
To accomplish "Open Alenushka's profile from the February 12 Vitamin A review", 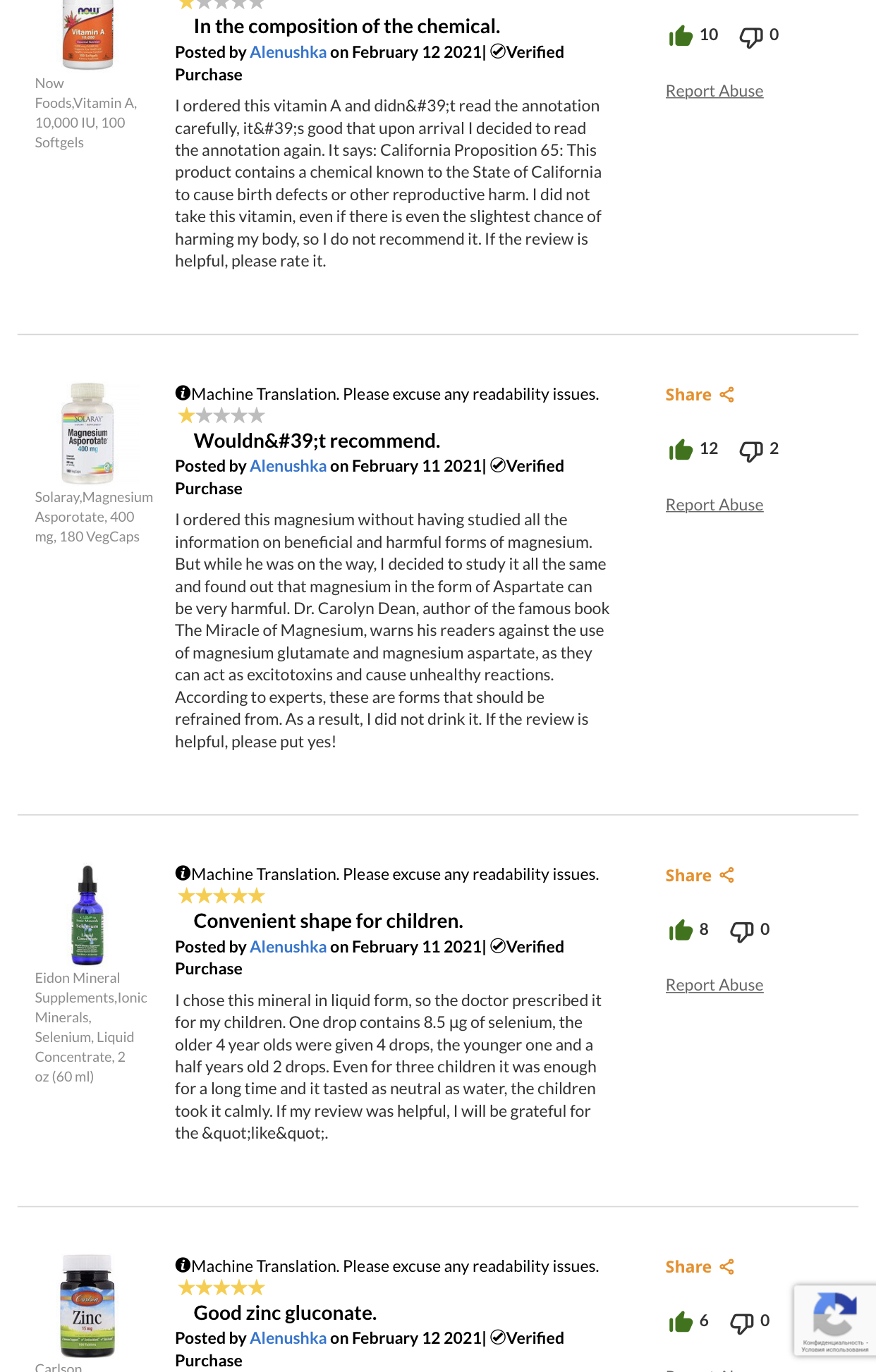I will [x=288, y=52].
